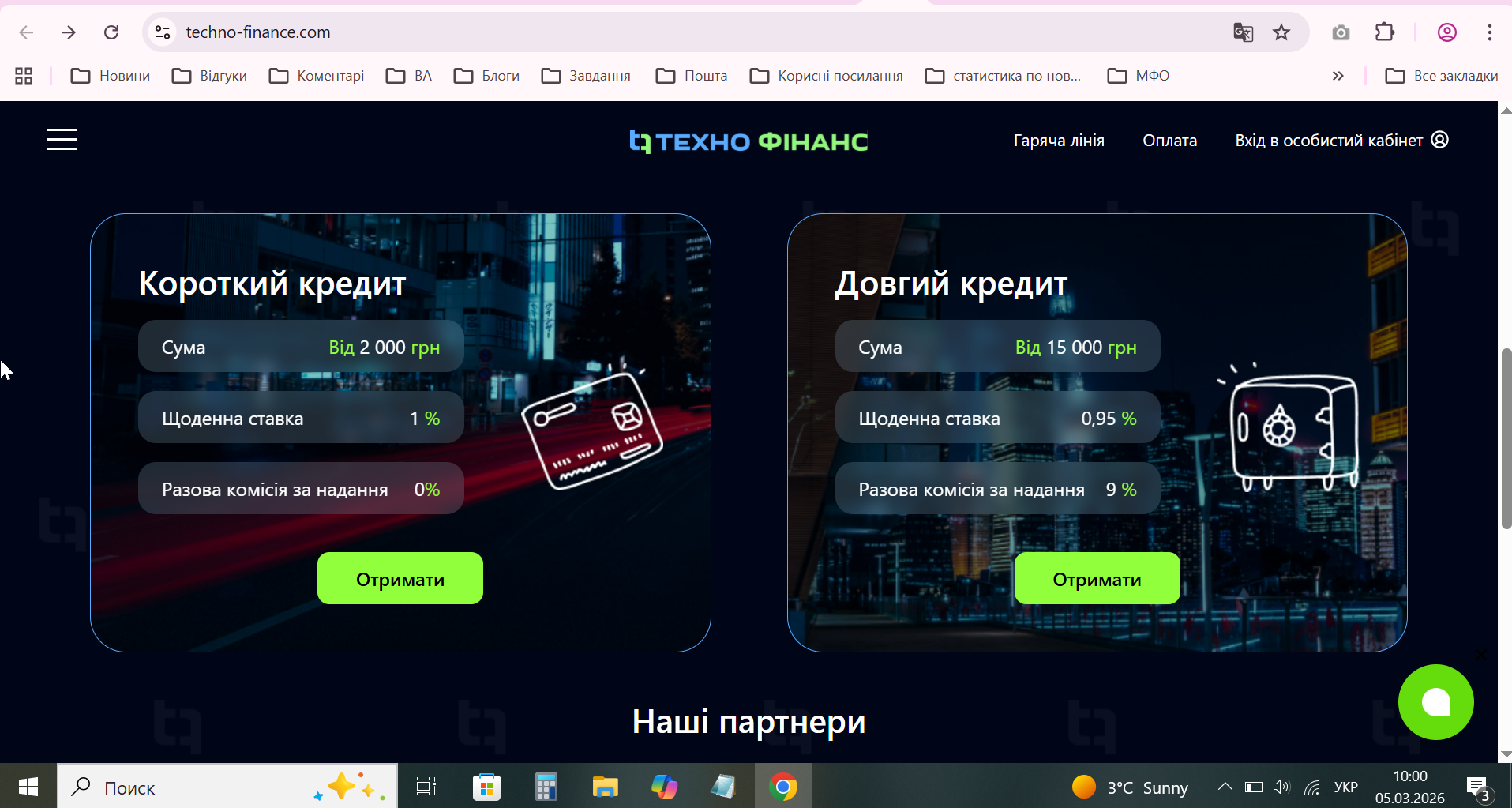Click Отримати for Довгий кредит
The width and height of the screenshot is (1512, 808).
pyautogui.click(x=1097, y=578)
